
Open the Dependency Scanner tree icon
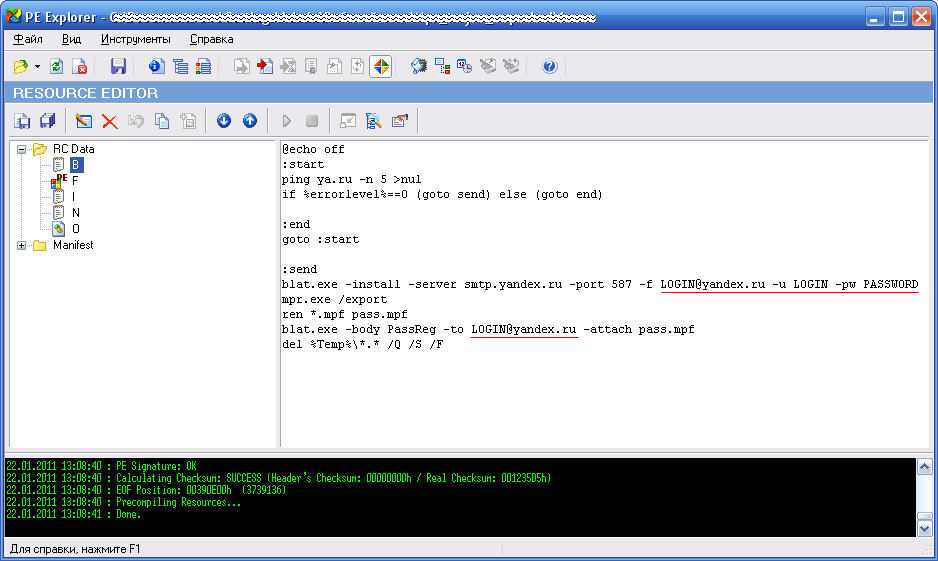[442, 66]
